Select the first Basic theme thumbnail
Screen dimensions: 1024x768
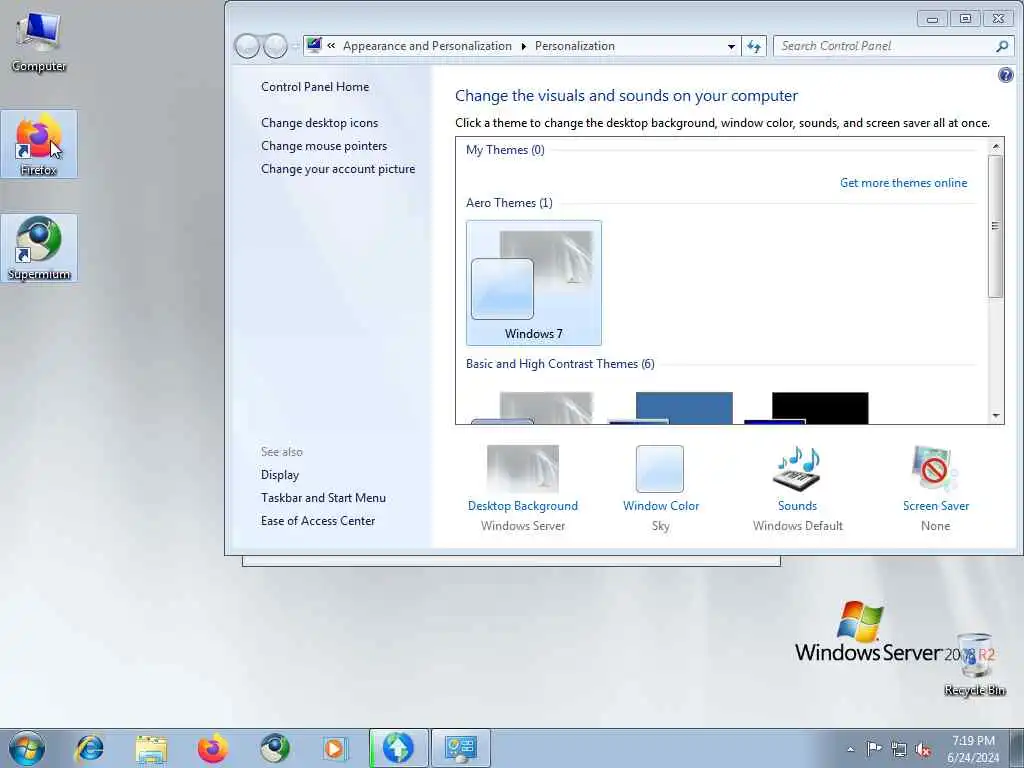pos(534,408)
